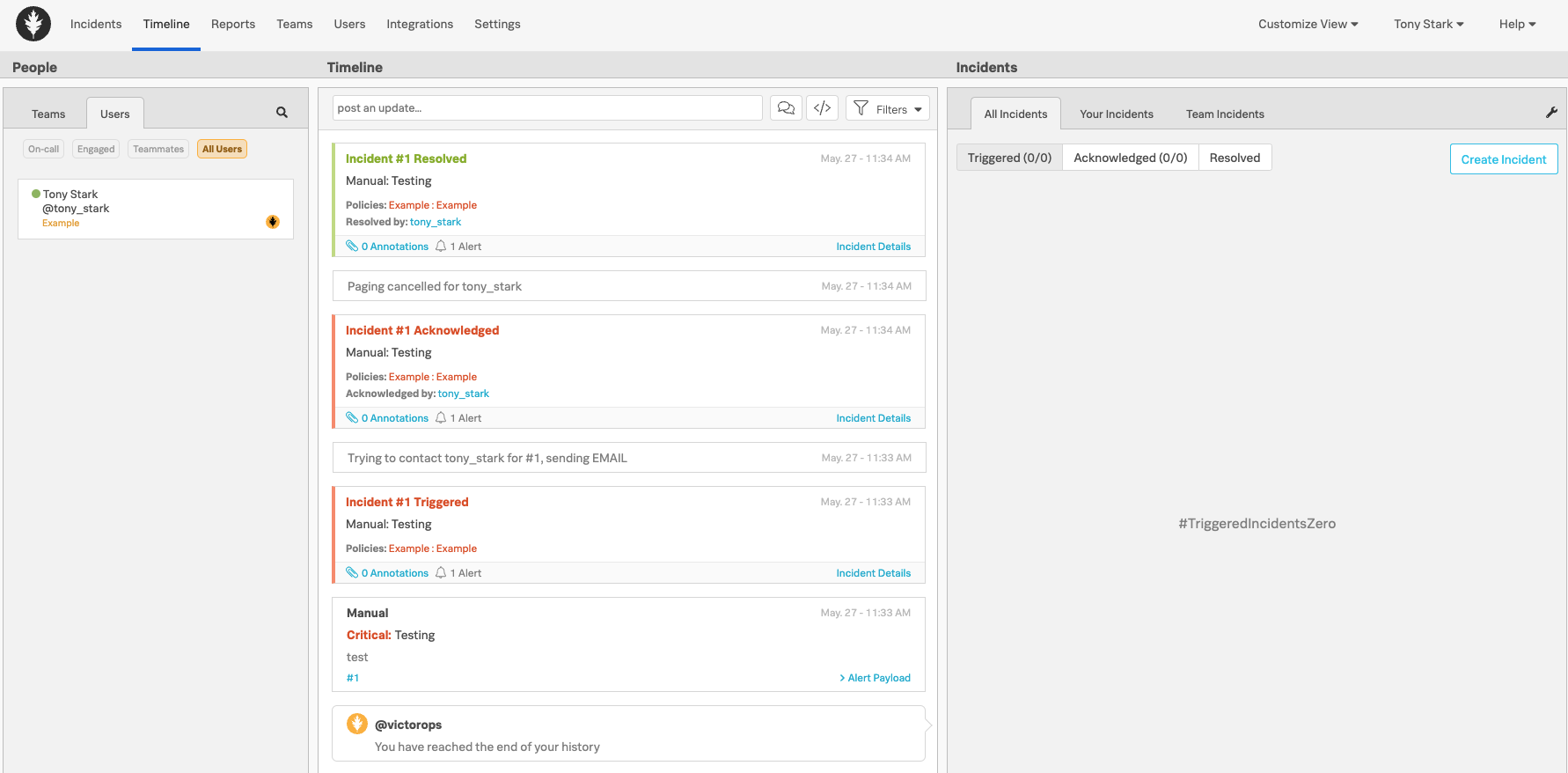
Task: Go to Incidents in the top navigation
Action: (96, 24)
